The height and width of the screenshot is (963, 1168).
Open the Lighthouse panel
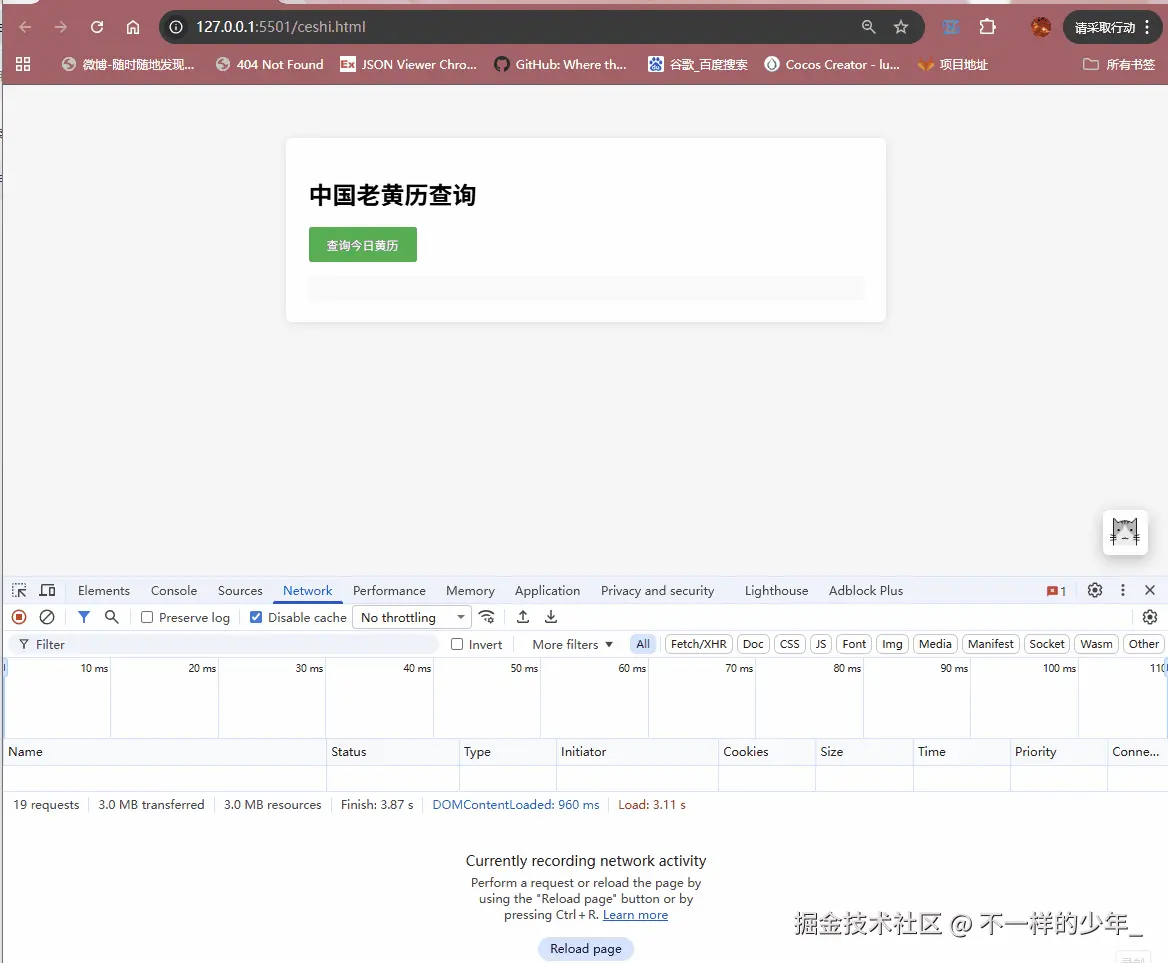[776, 590]
